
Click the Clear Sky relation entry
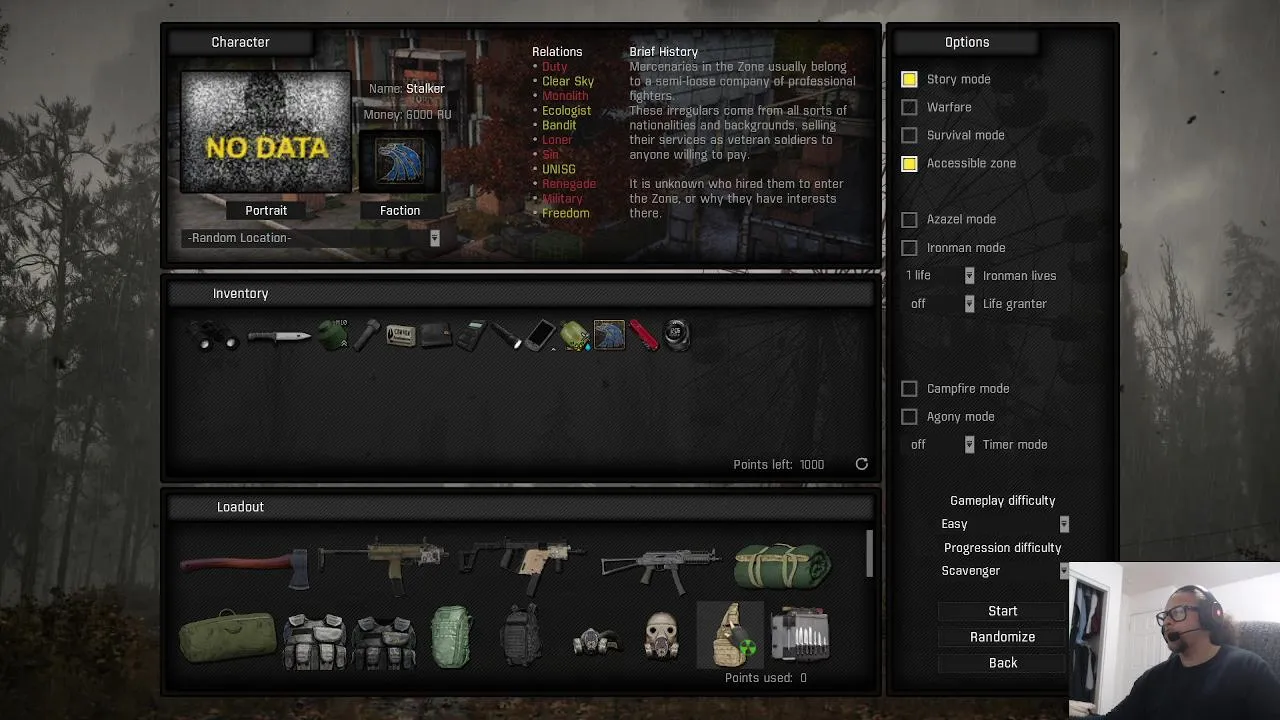[568, 81]
